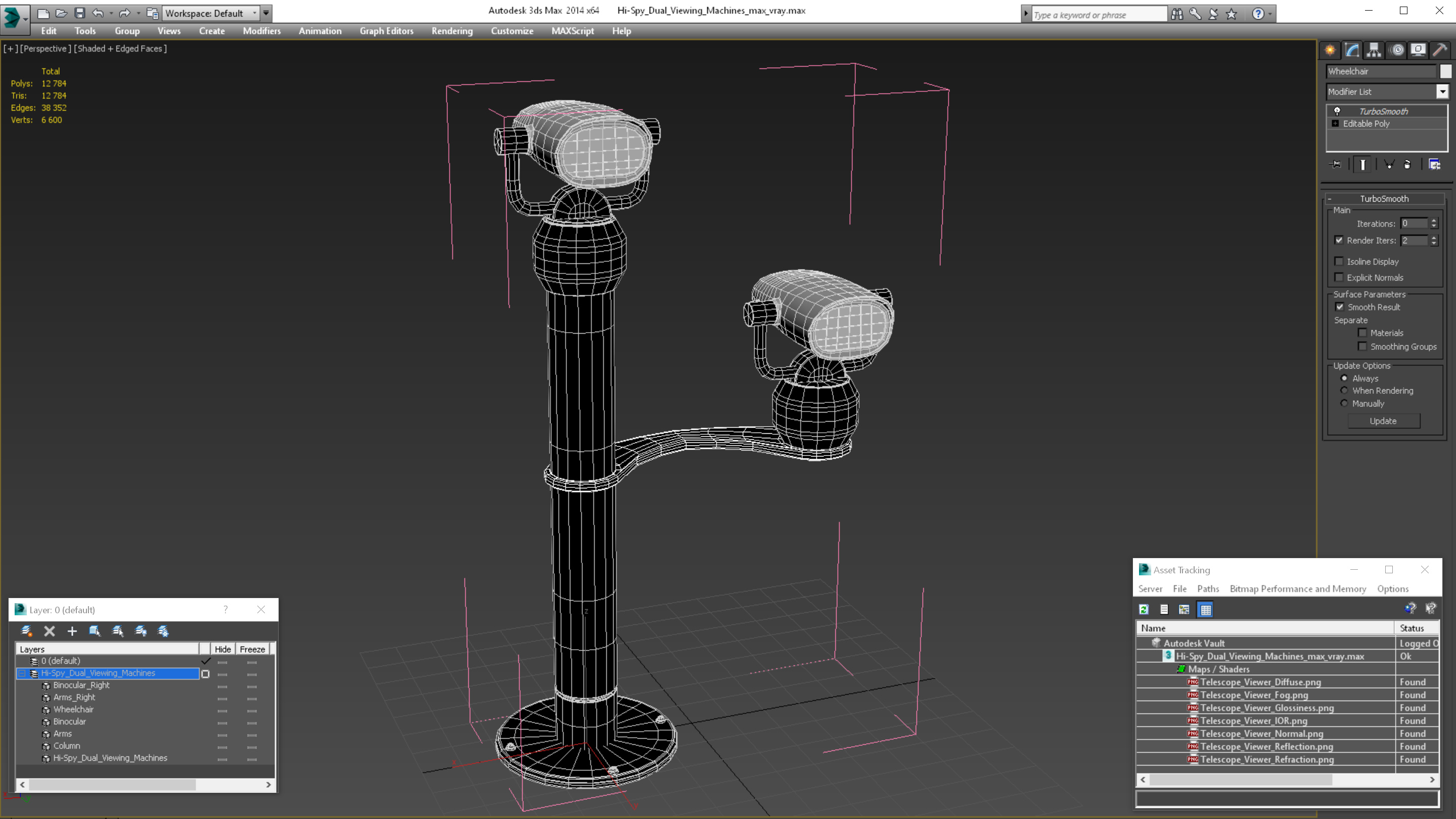Image resolution: width=1456 pixels, height=819 pixels.
Task: Toggle Smooth Result checkbox
Action: pos(1340,307)
